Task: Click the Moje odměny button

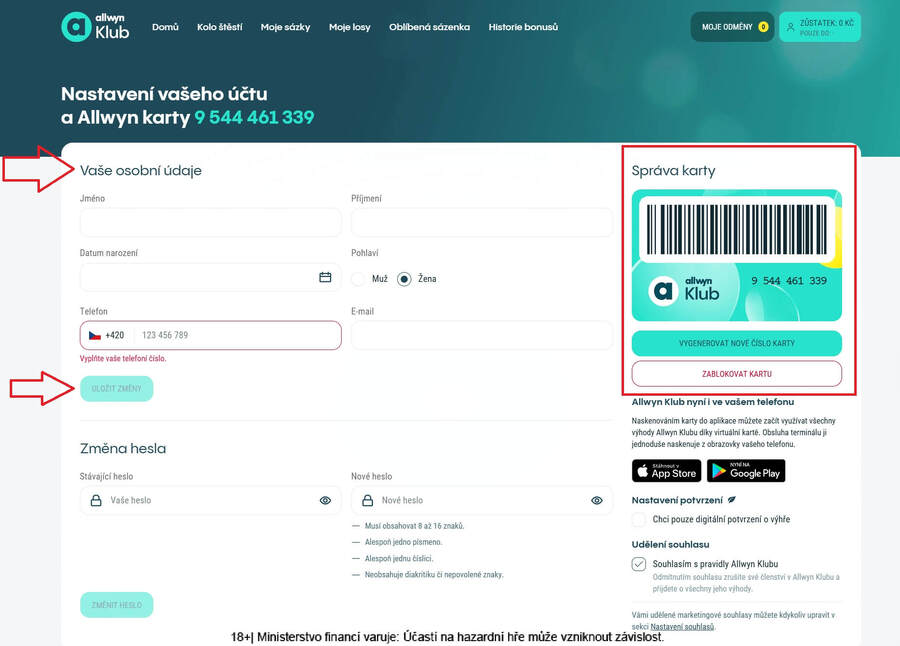Action: click(x=732, y=27)
